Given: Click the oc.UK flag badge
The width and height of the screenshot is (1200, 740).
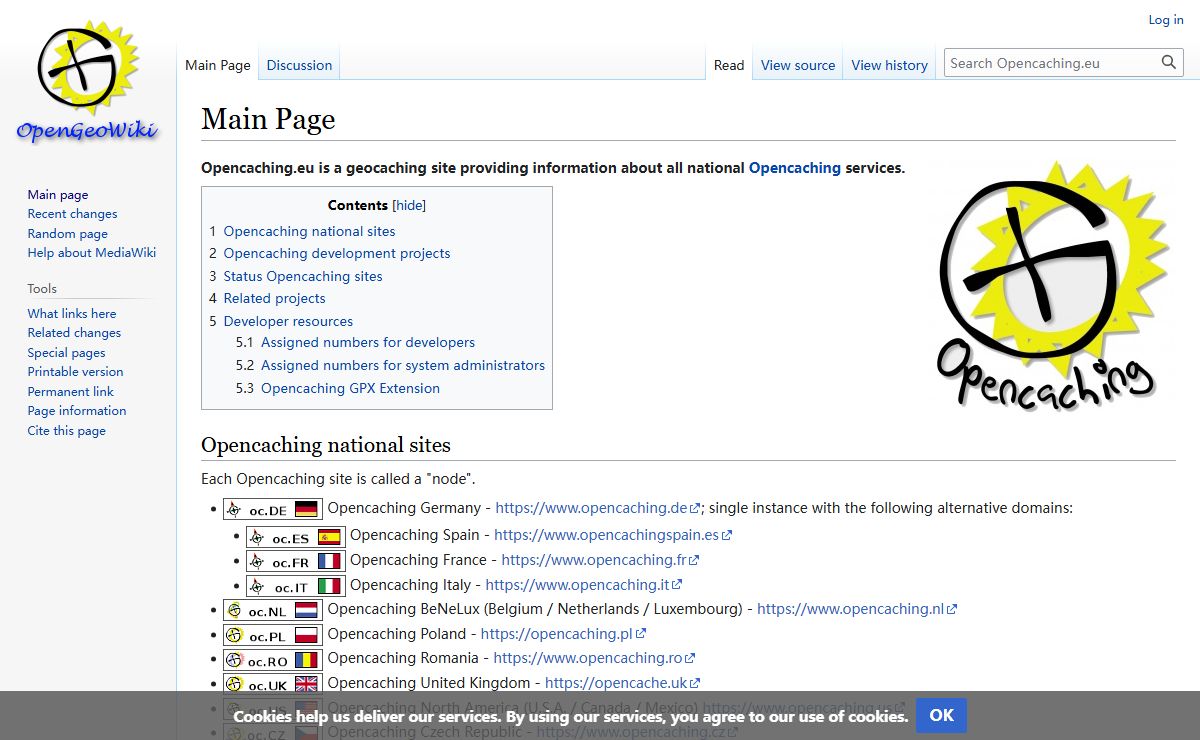Looking at the screenshot, I should [273, 684].
